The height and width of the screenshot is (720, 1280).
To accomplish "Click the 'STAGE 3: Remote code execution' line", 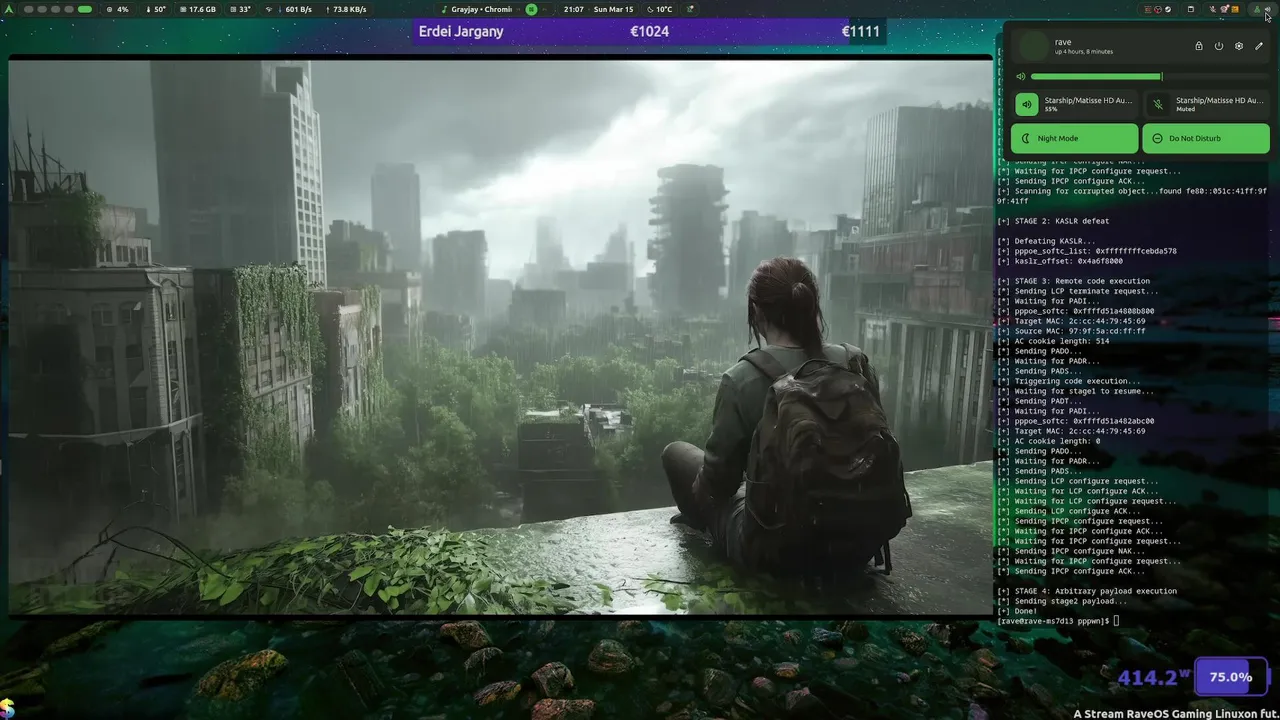I will (1073, 281).
